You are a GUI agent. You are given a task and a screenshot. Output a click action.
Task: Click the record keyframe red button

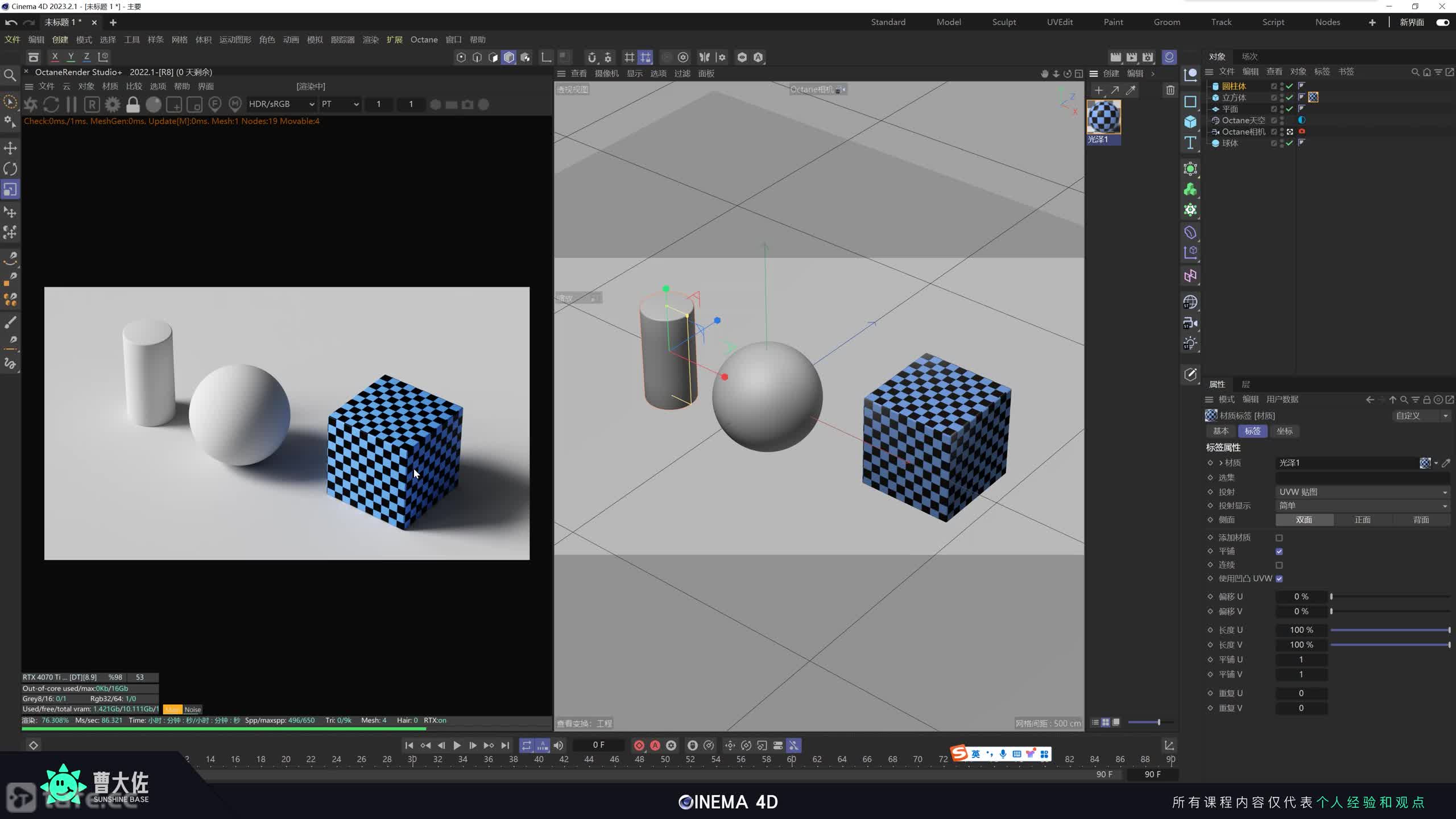tap(639, 745)
